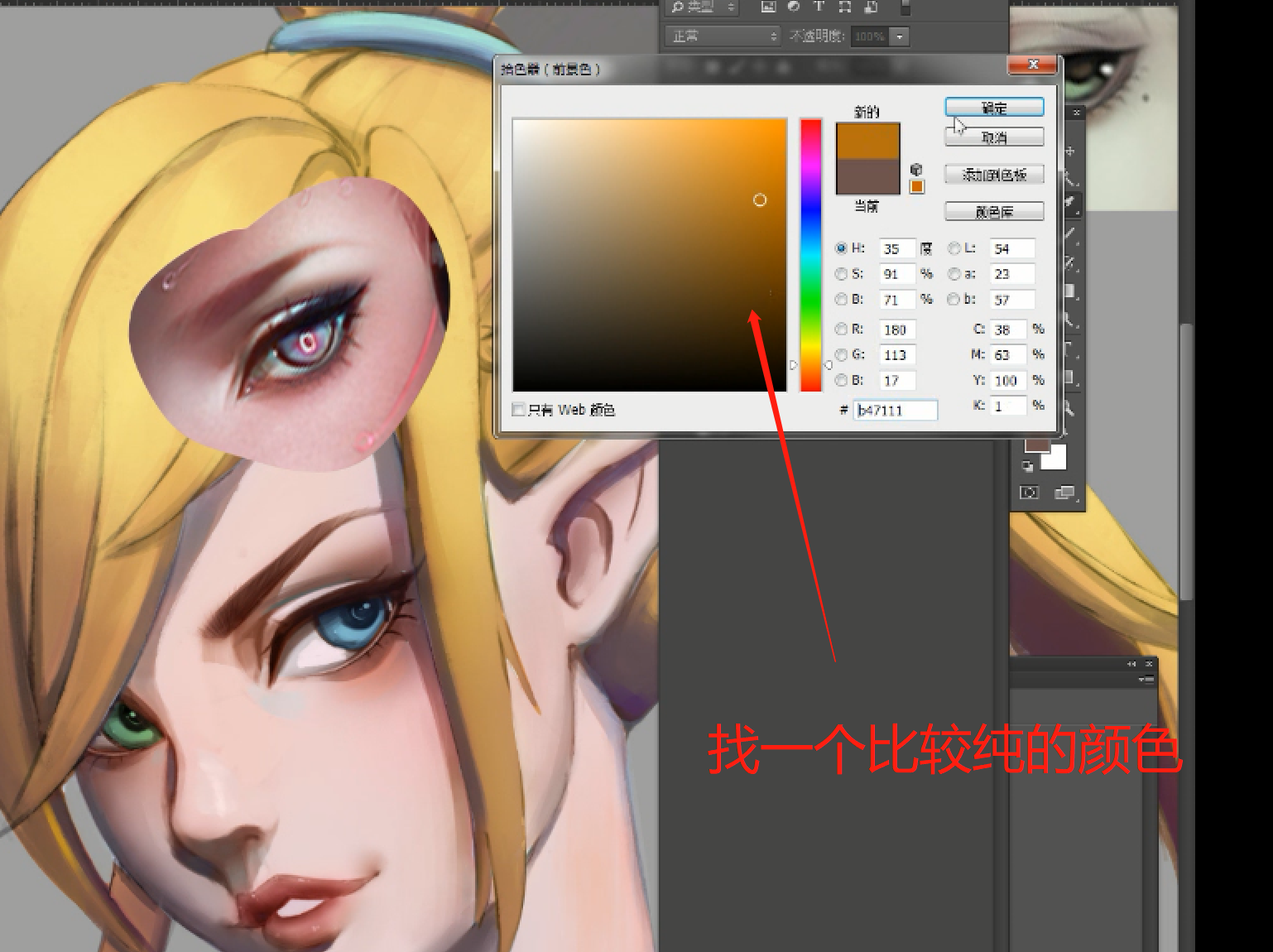
Task: Filter layers by adjustment layer icon
Action: (x=794, y=7)
